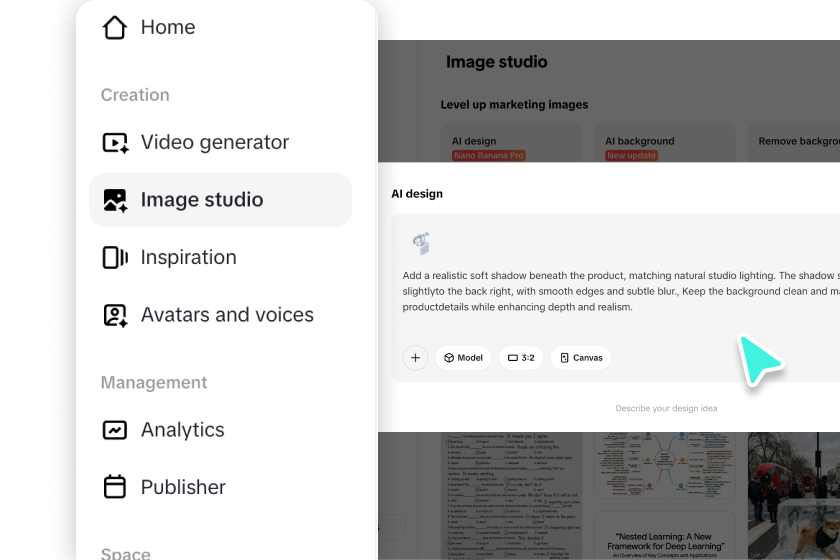Click the uploaded product image thumbnail
Screen dimensions: 840x560
[422, 243]
